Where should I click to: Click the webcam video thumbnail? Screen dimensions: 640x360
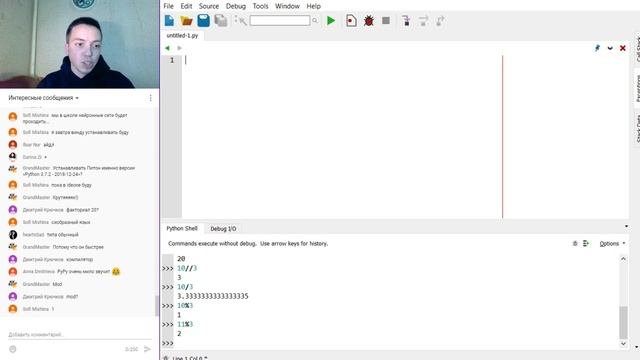[80, 44]
